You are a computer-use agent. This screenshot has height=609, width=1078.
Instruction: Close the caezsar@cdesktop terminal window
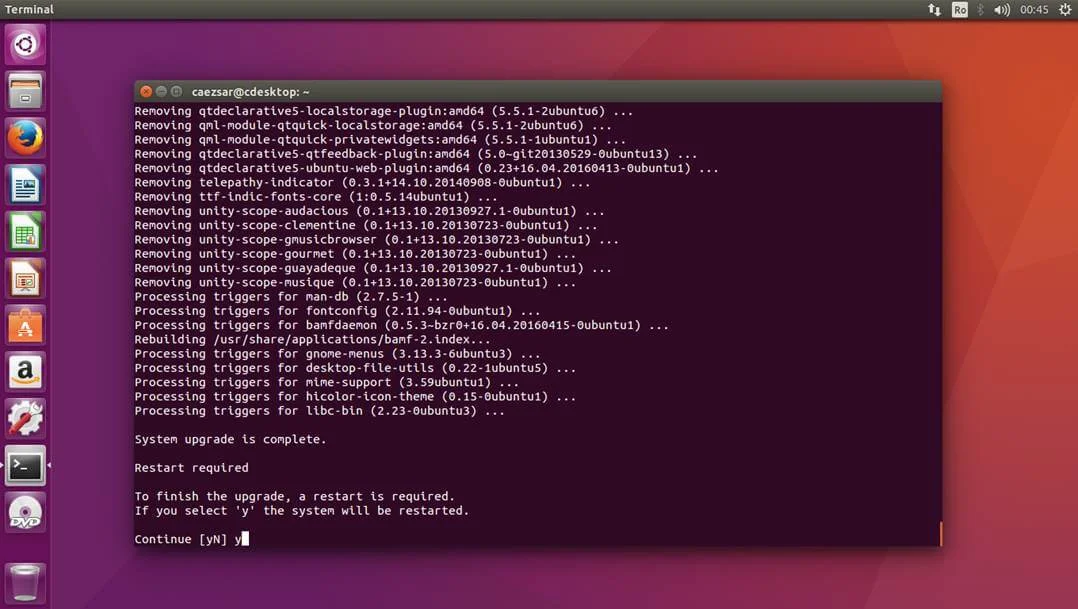click(x=146, y=91)
